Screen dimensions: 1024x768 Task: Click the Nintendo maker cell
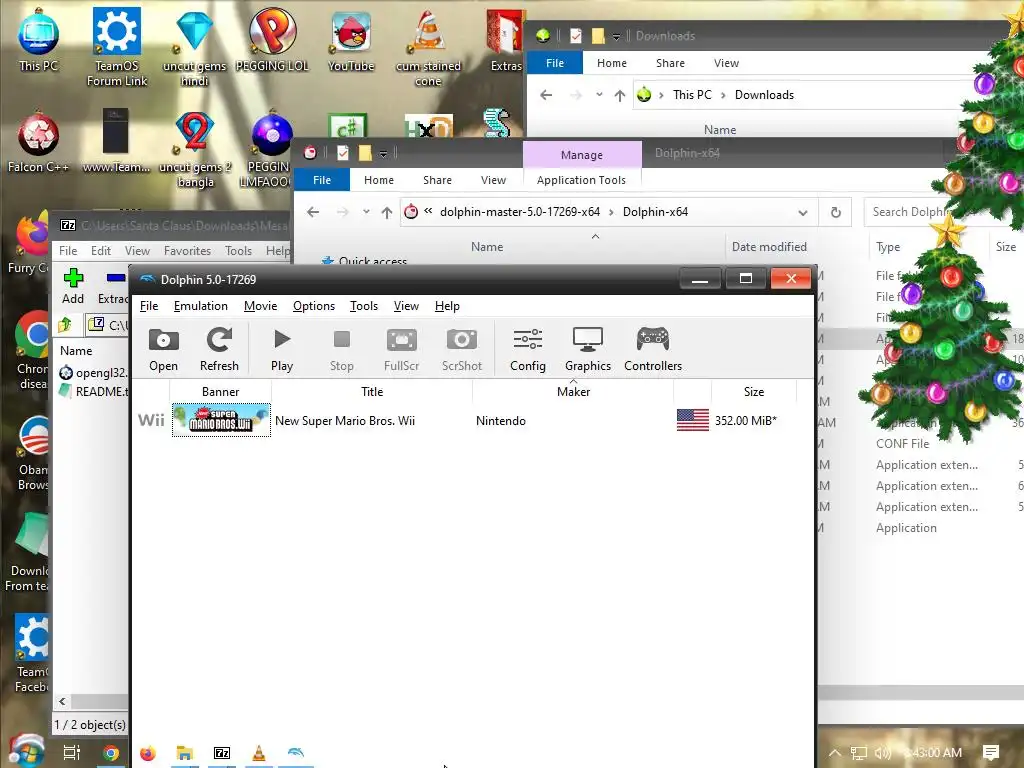click(x=500, y=421)
